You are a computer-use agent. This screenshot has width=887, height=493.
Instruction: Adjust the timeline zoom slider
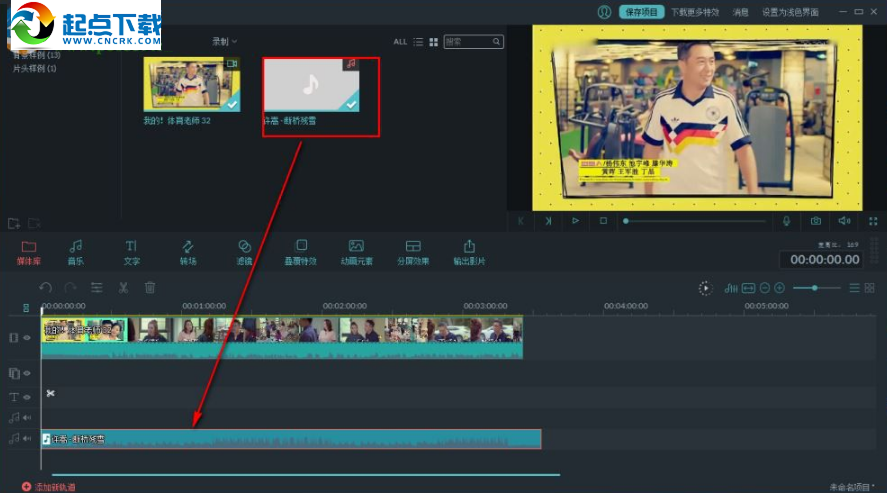coord(815,288)
